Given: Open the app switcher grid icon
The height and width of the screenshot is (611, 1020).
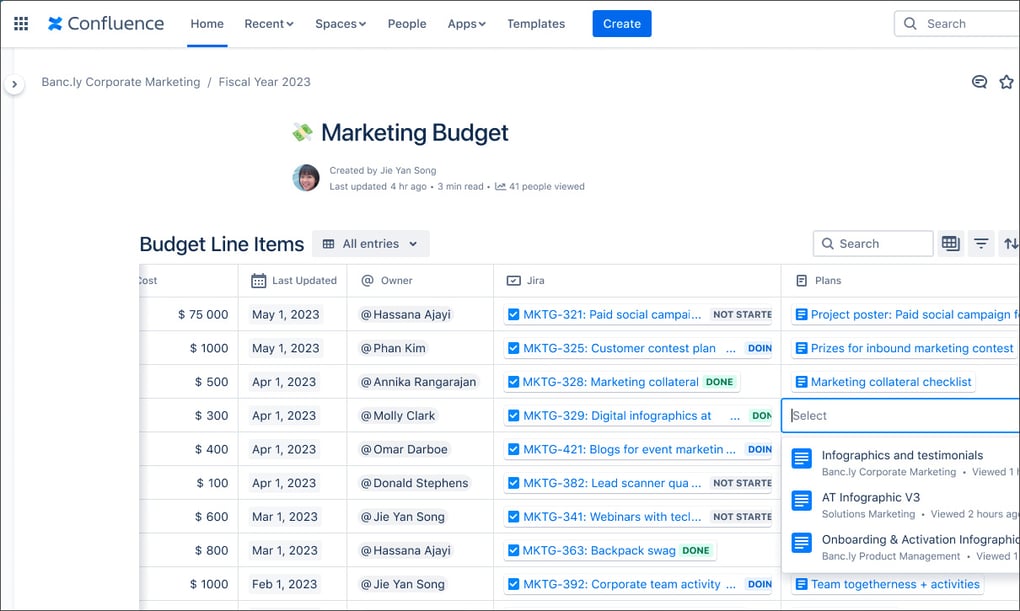Looking at the screenshot, I should coord(20,23).
